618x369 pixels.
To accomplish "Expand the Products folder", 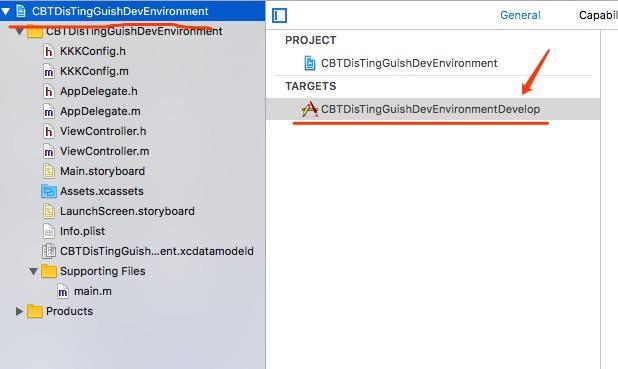I will (19, 311).
